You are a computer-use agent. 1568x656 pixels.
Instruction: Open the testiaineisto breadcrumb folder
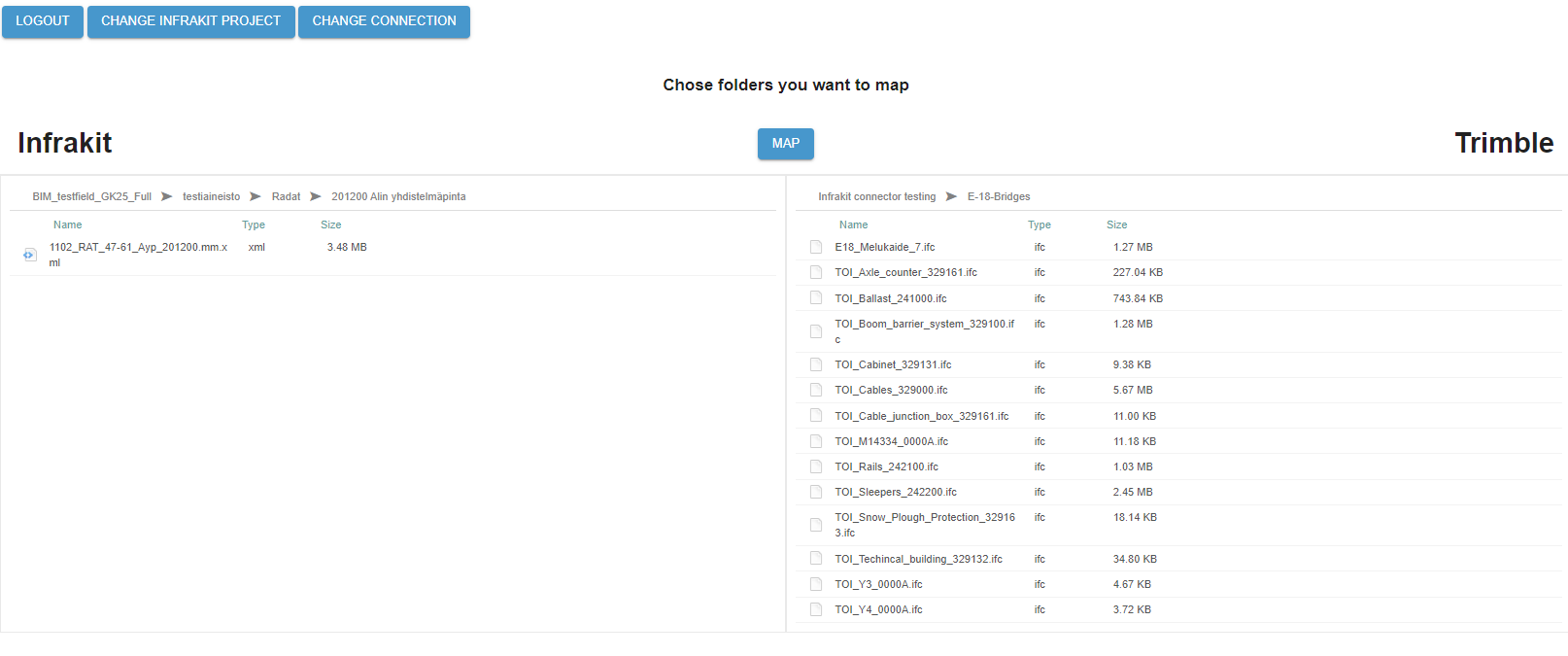pos(211,196)
